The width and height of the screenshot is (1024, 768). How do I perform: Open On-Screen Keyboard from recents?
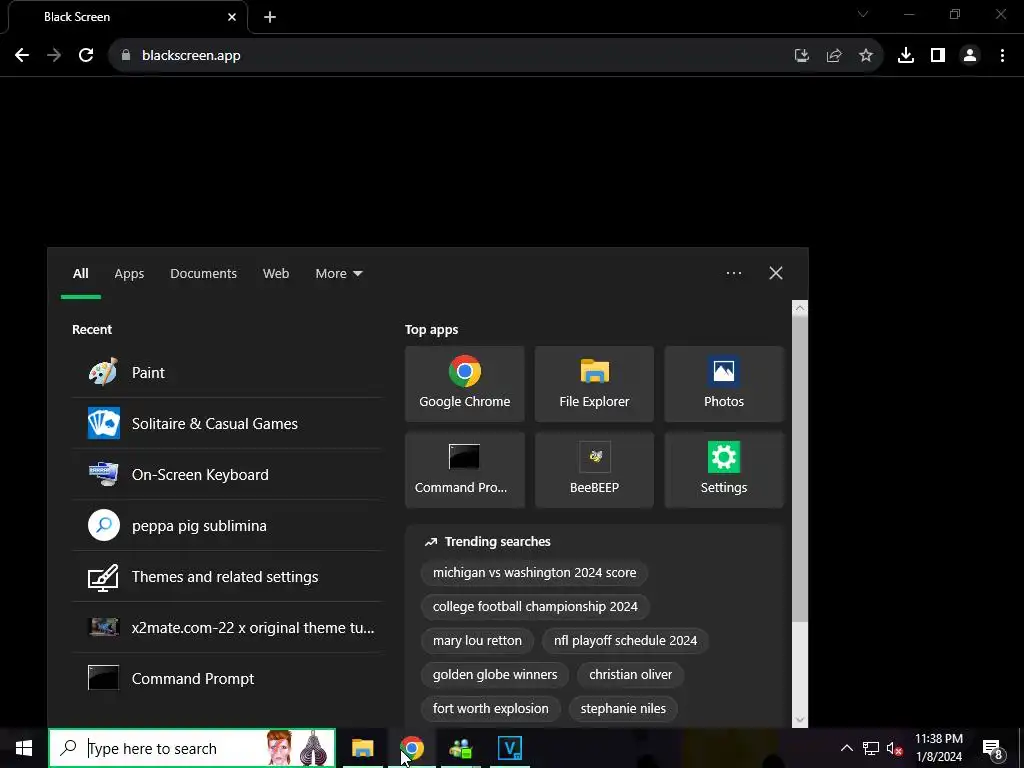tap(227, 475)
